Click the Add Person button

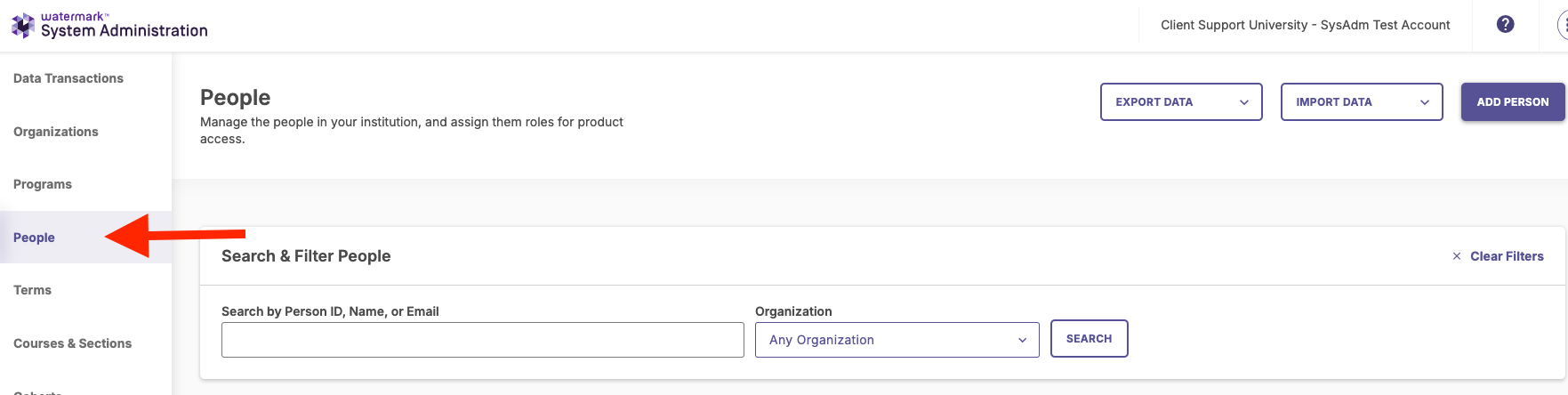(x=1513, y=102)
